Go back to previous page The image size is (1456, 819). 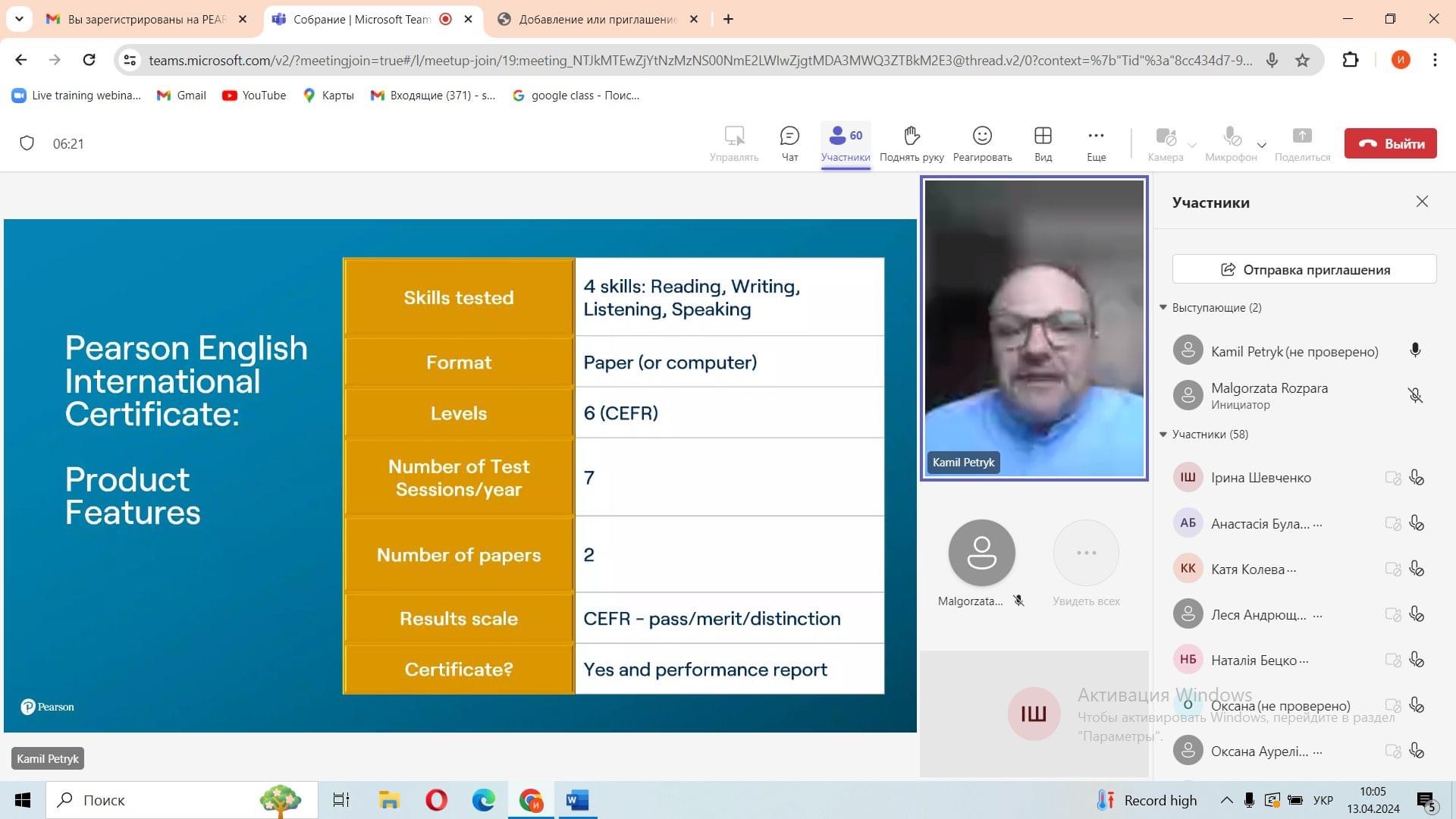pos(21,60)
